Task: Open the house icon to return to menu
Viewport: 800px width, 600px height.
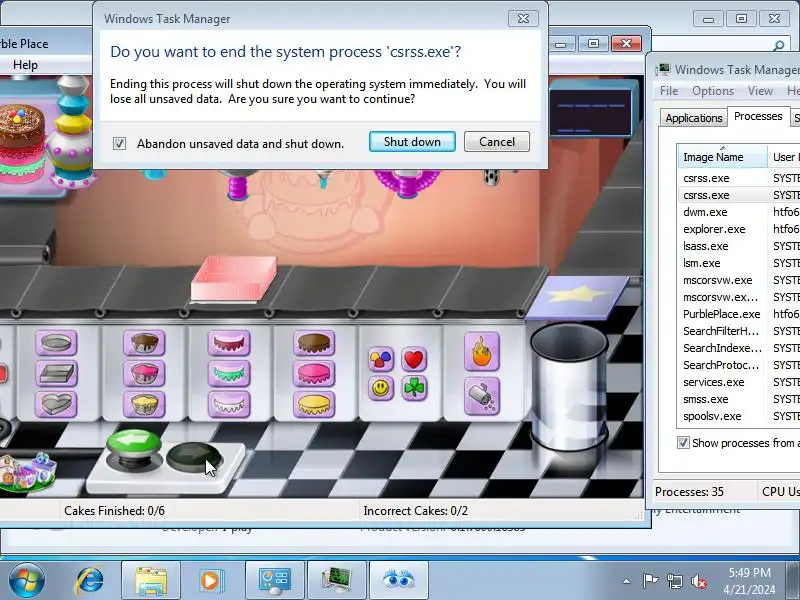Action: (27, 472)
